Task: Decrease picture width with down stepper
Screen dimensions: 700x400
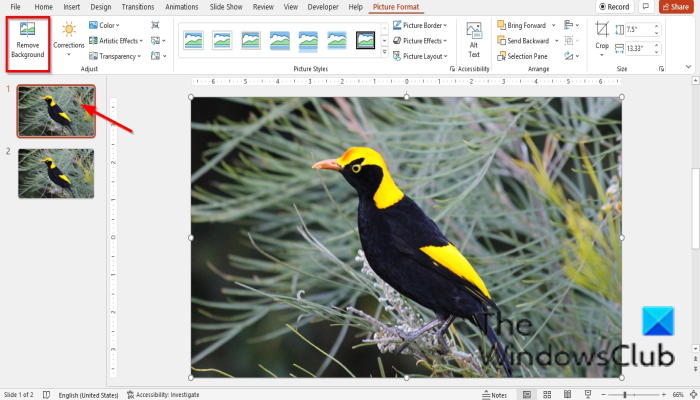Action: point(656,51)
